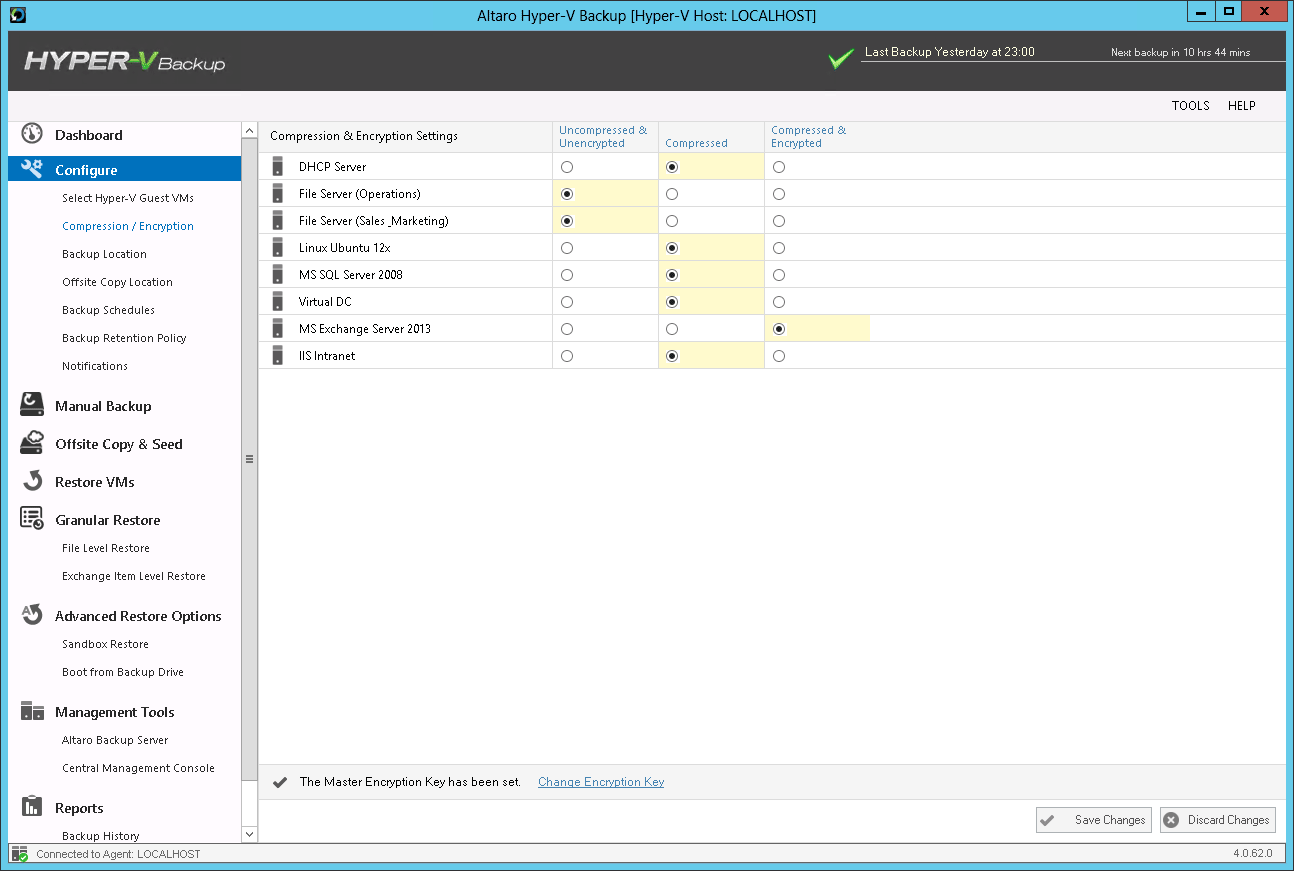Click the MS SQL Server 2008 VM icon
The image size is (1294, 871).
point(278,274)
